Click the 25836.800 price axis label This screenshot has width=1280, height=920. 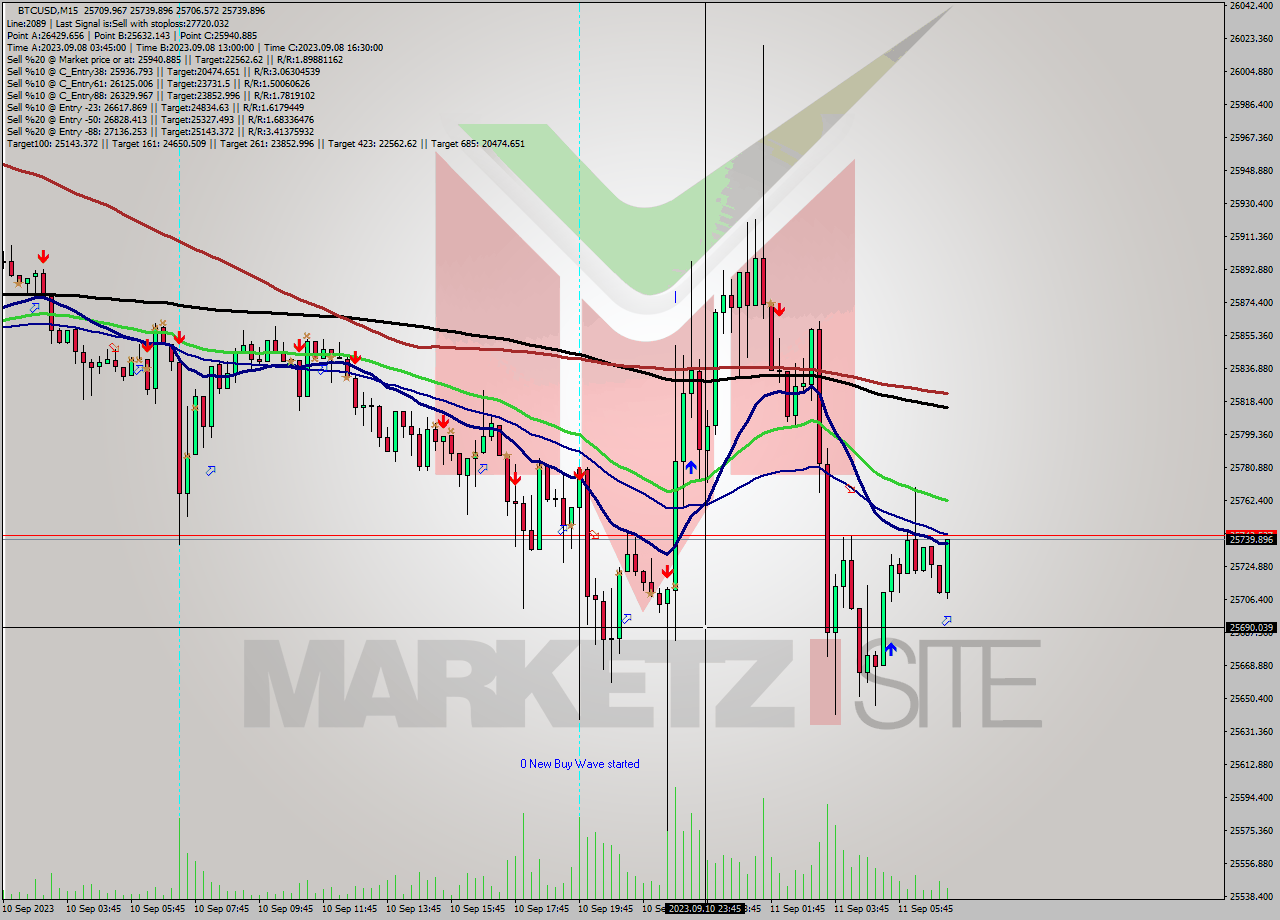click(1251, 369)
